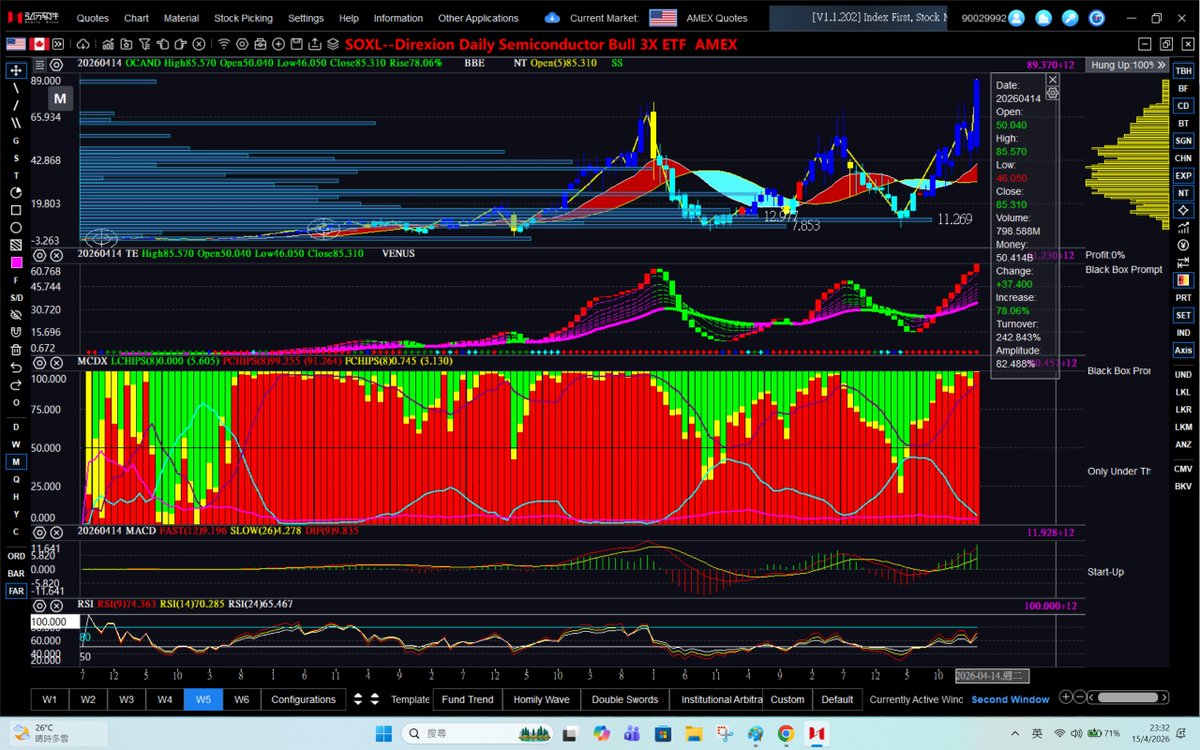This screenshot has width=1200, height=750.
Task: Expand the flag list double-arrow in toolbar
Action: [x=59, y=44]
